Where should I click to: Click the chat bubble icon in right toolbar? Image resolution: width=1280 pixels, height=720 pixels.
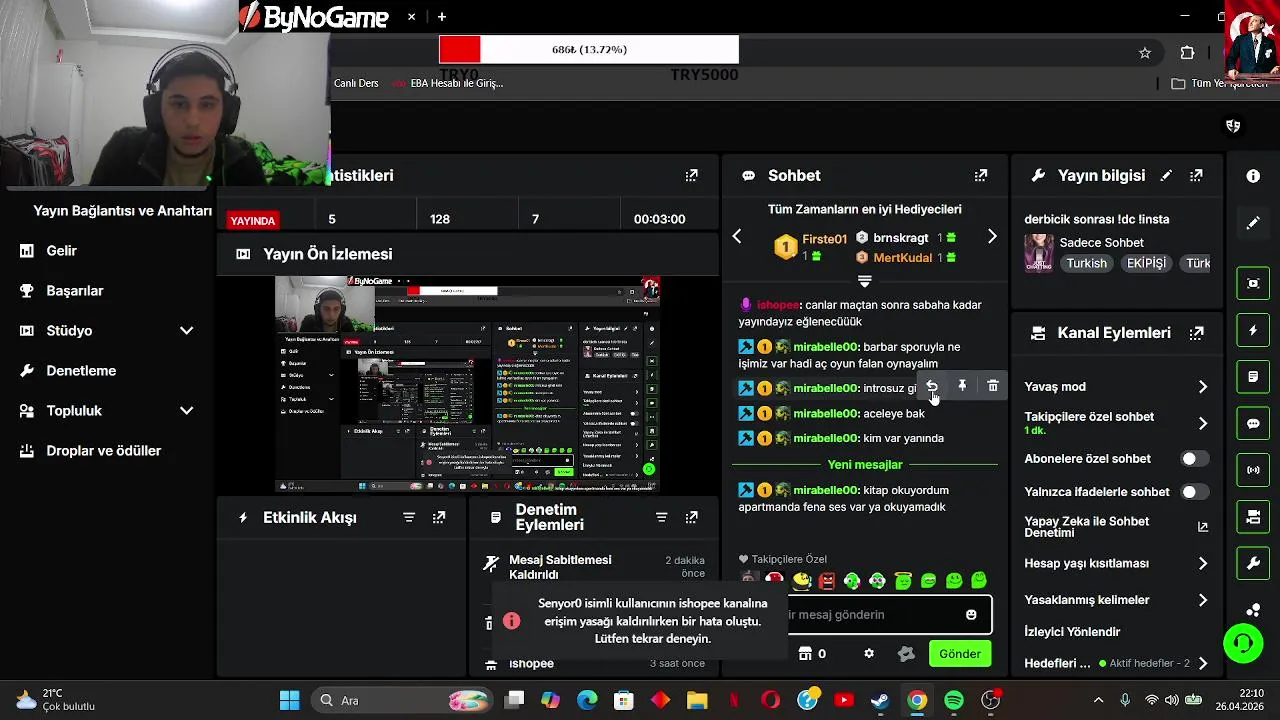pyautogui.click(x=1253, y=423)
